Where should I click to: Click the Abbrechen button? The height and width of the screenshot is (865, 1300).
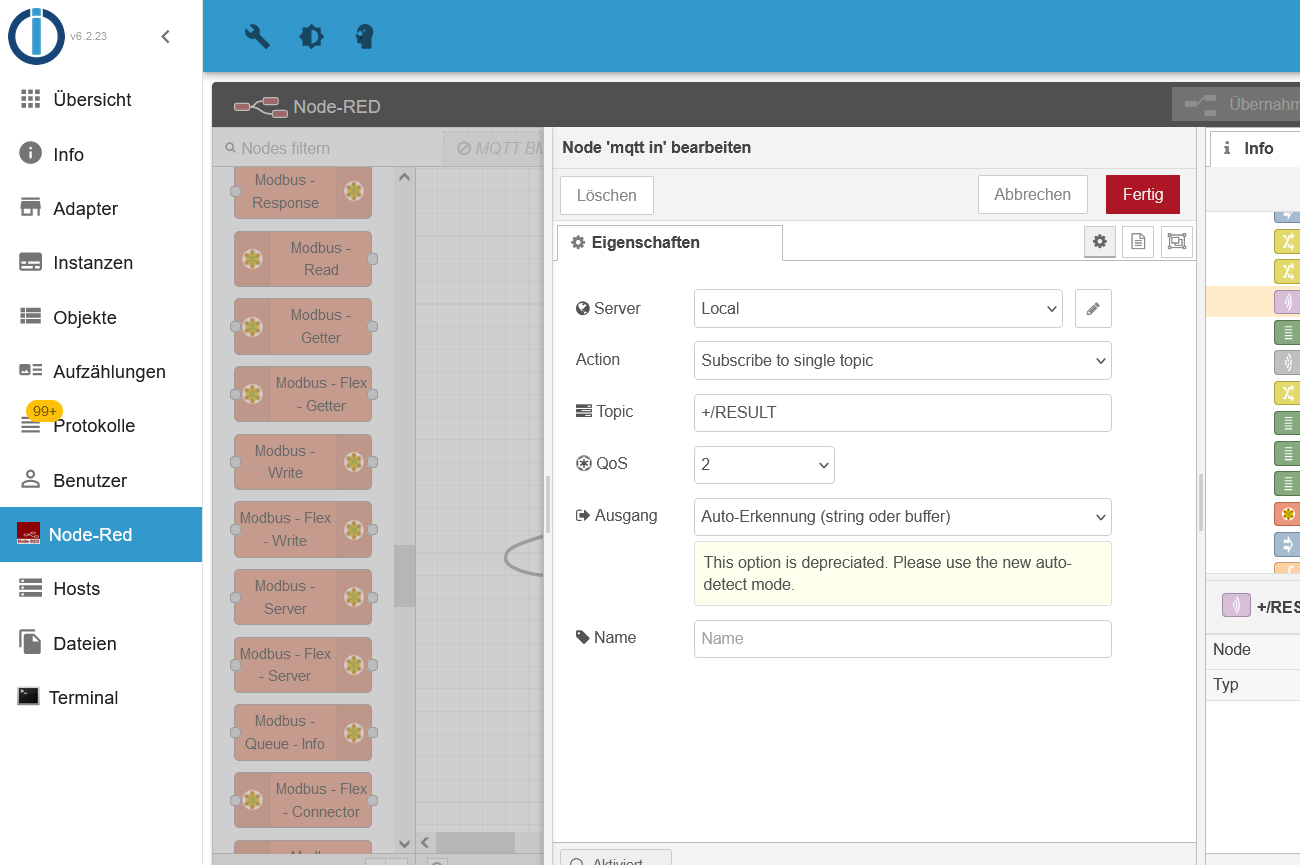coord(1033,195)
